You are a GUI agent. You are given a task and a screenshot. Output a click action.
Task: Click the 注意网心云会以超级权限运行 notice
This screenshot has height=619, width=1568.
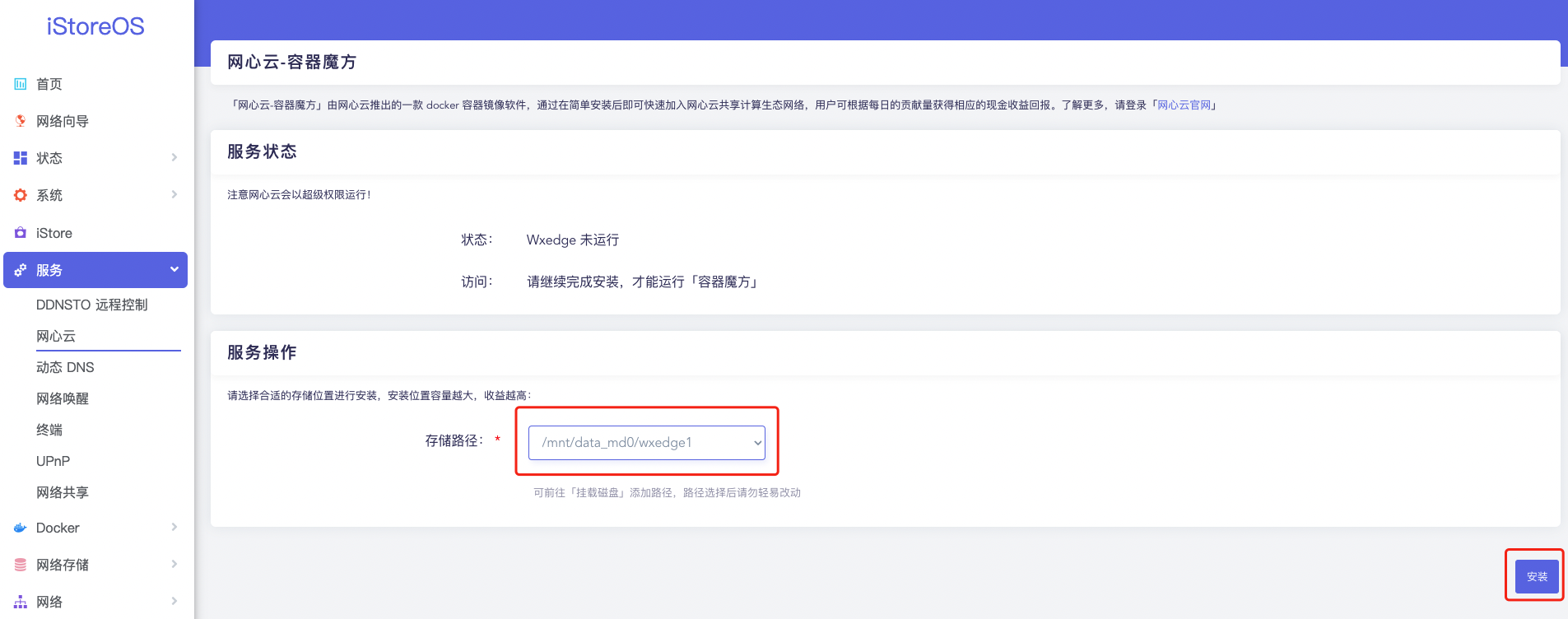click(x=300, y=195)
